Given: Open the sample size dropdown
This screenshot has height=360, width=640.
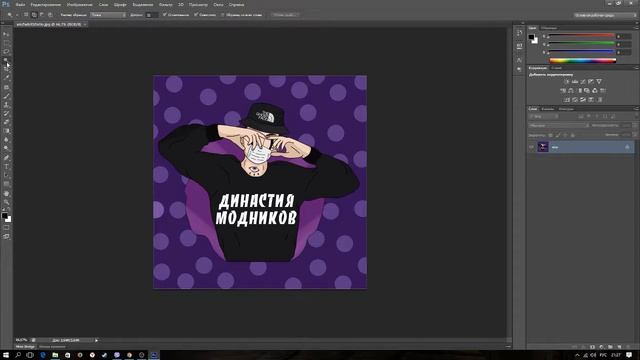Looking at the screenshot, I should pos(108,15).
